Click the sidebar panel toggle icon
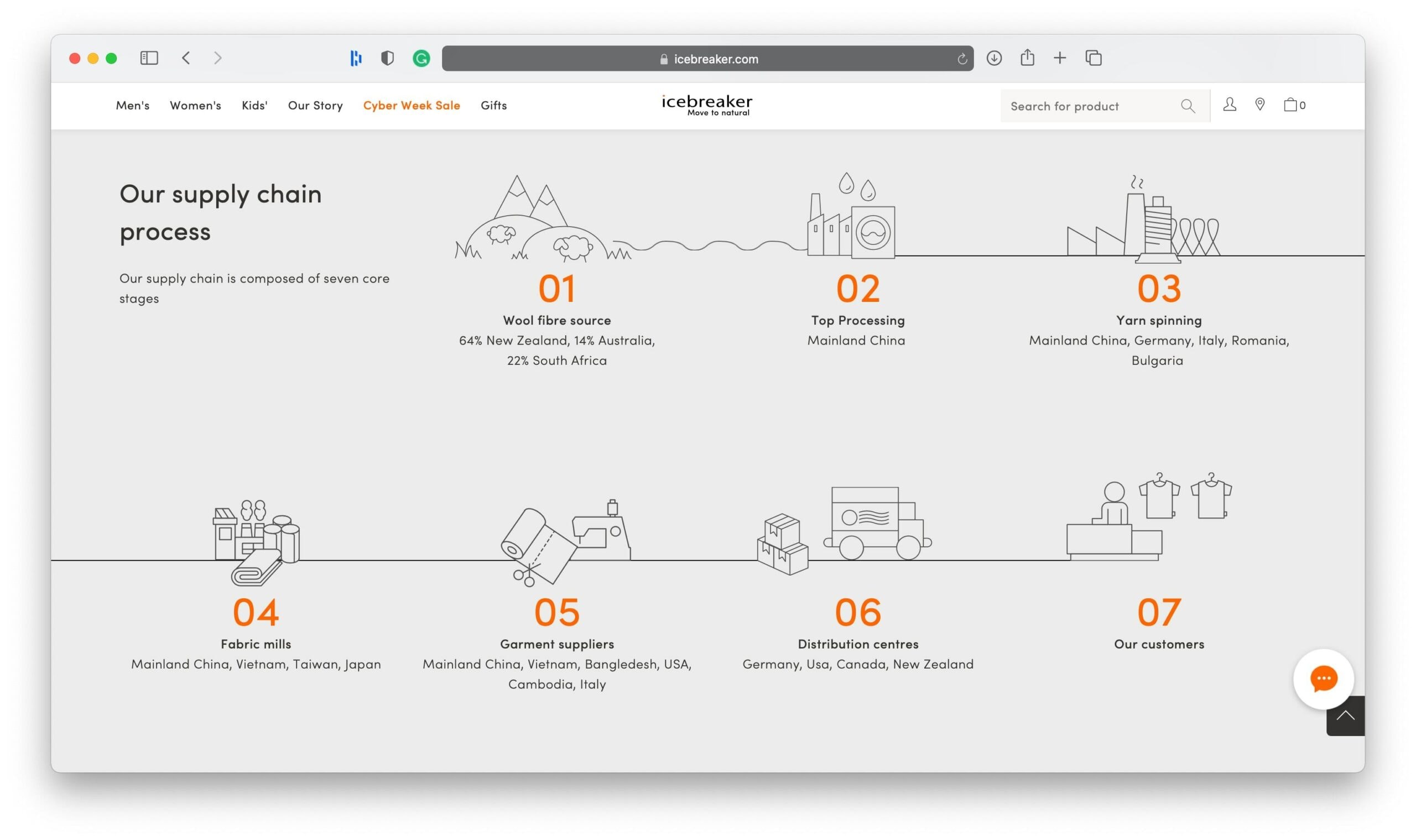The height and width of the screenshot is (840, 1416). (148, 58)
